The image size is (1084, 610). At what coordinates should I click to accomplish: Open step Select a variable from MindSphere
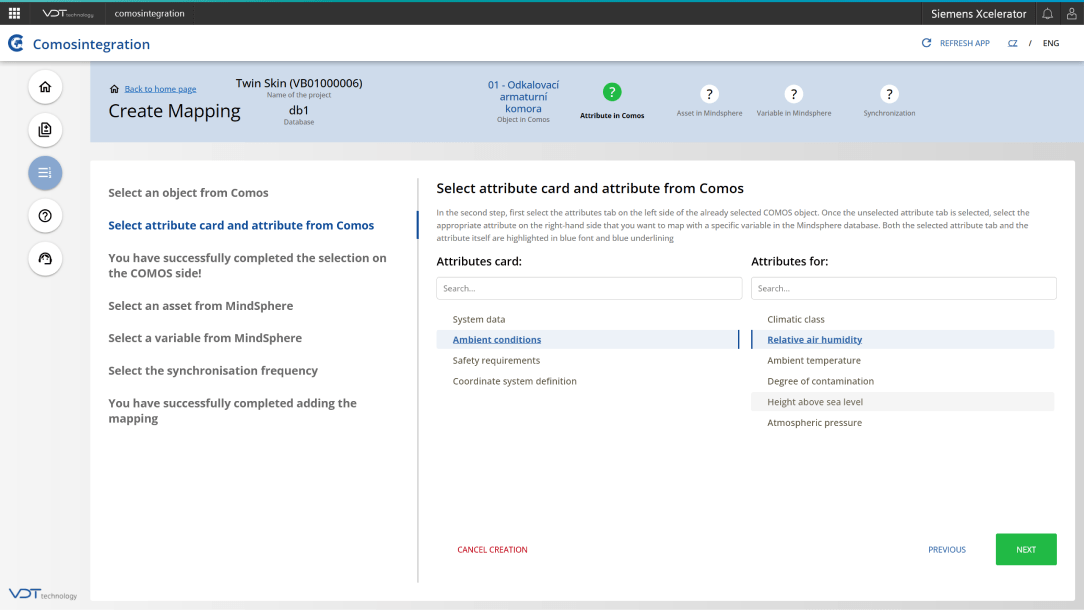click(x=205, y=338)
